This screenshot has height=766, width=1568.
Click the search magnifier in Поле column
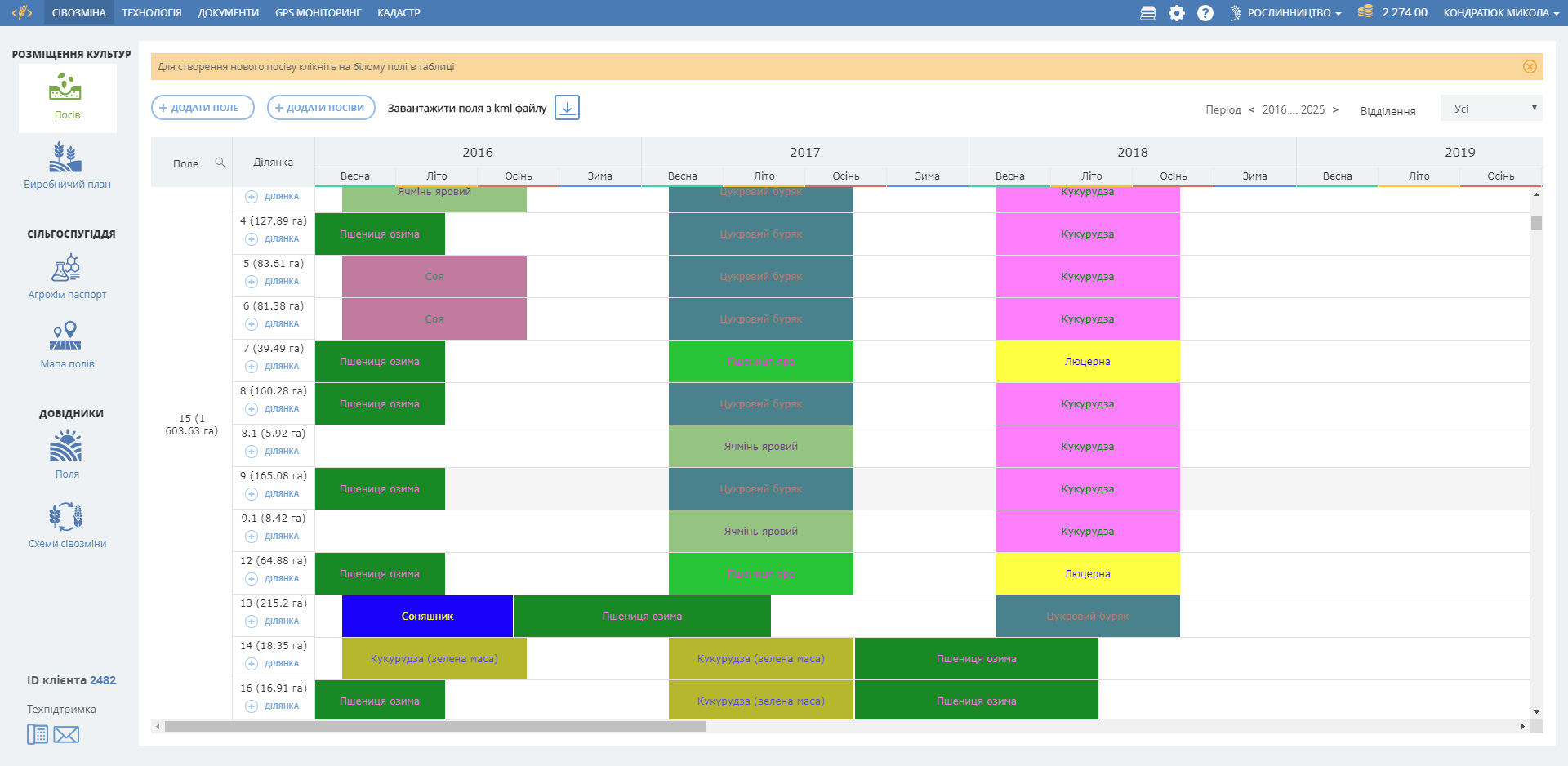(x=220, y=163)
